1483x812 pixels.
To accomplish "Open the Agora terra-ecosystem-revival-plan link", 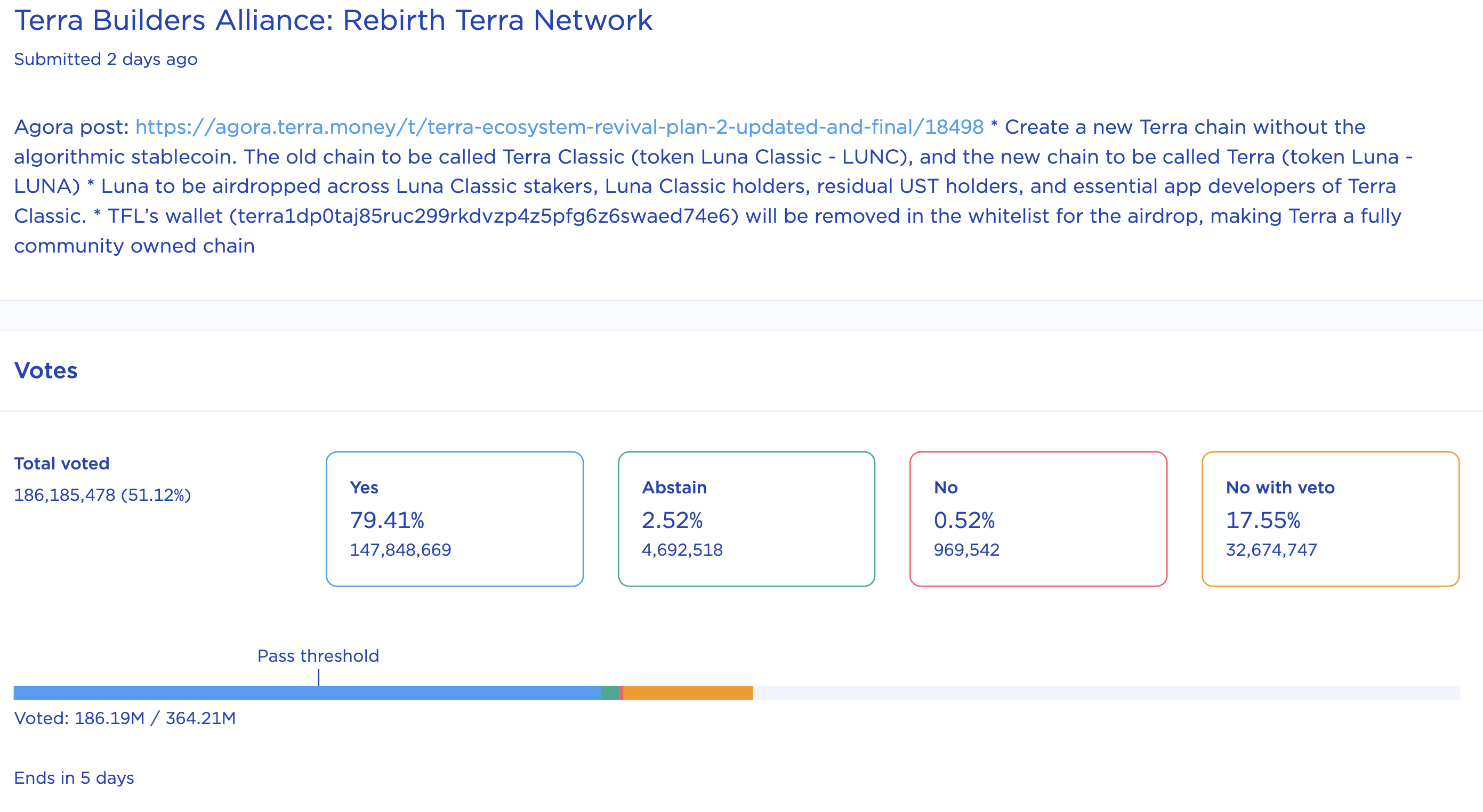I will pos(559,127).
